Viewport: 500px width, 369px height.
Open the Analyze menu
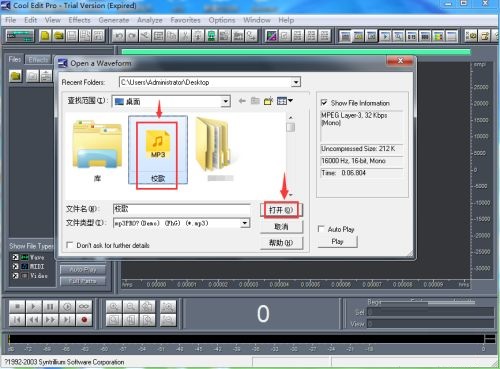pos(150,20)
